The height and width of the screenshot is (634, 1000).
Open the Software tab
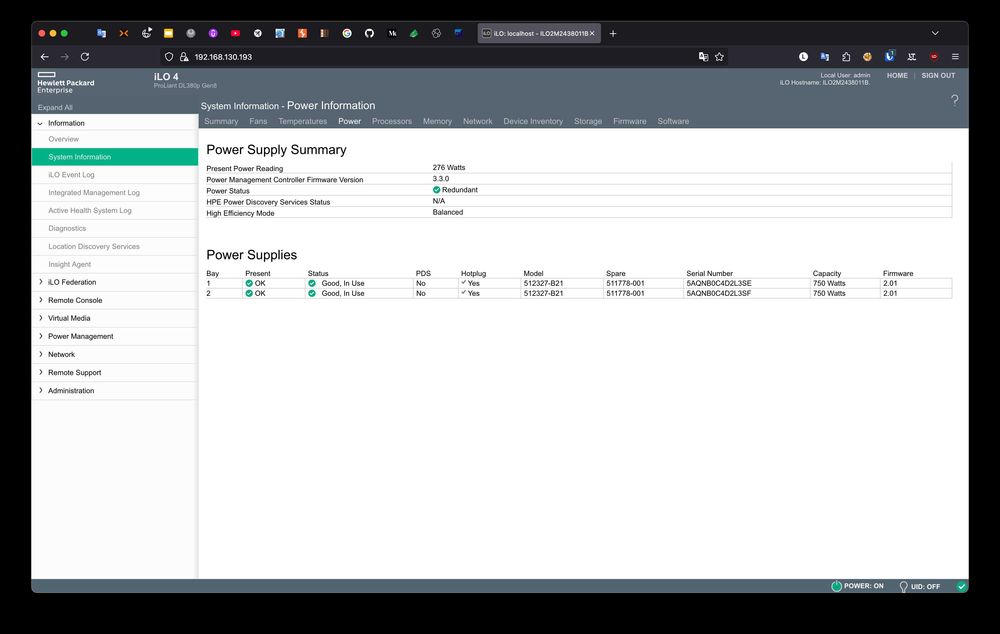click(673, 121)
